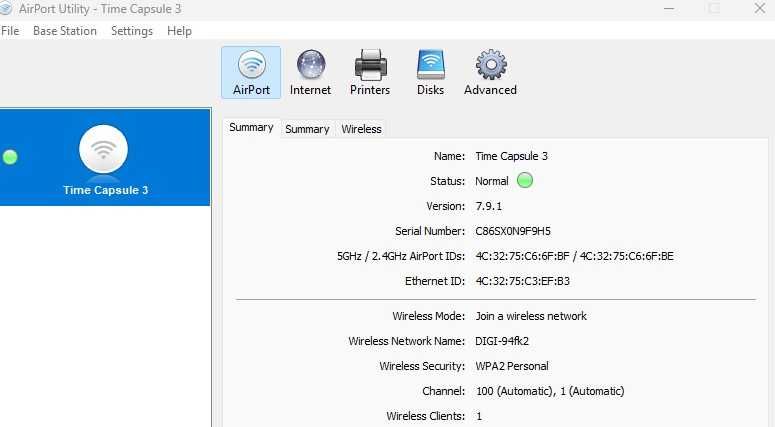Click the name value Time Capsule 3
Image resolution: width=775 pixels, height=427 pixels.
(x=512, y=156)
